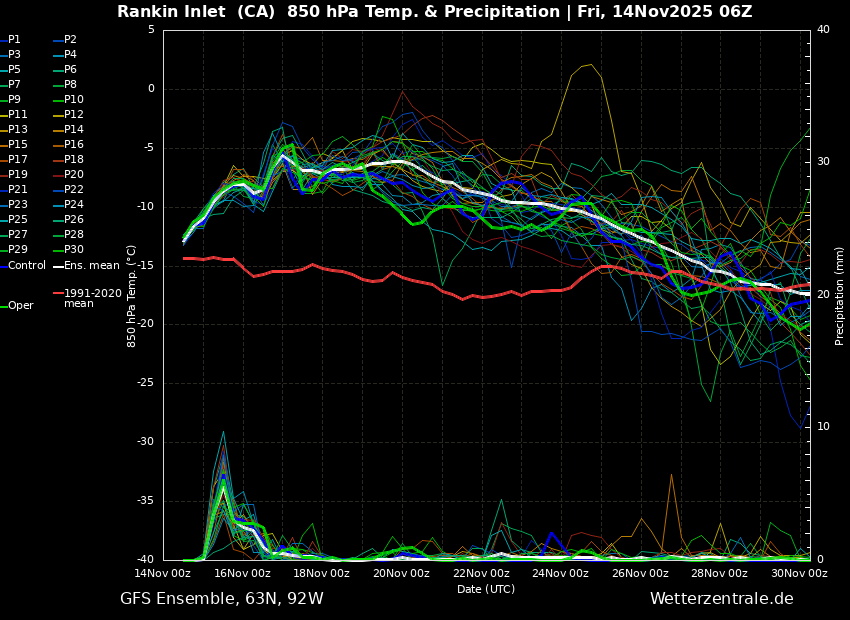Select the P10 legend entry
850x620 pixels.
[73, 100]
